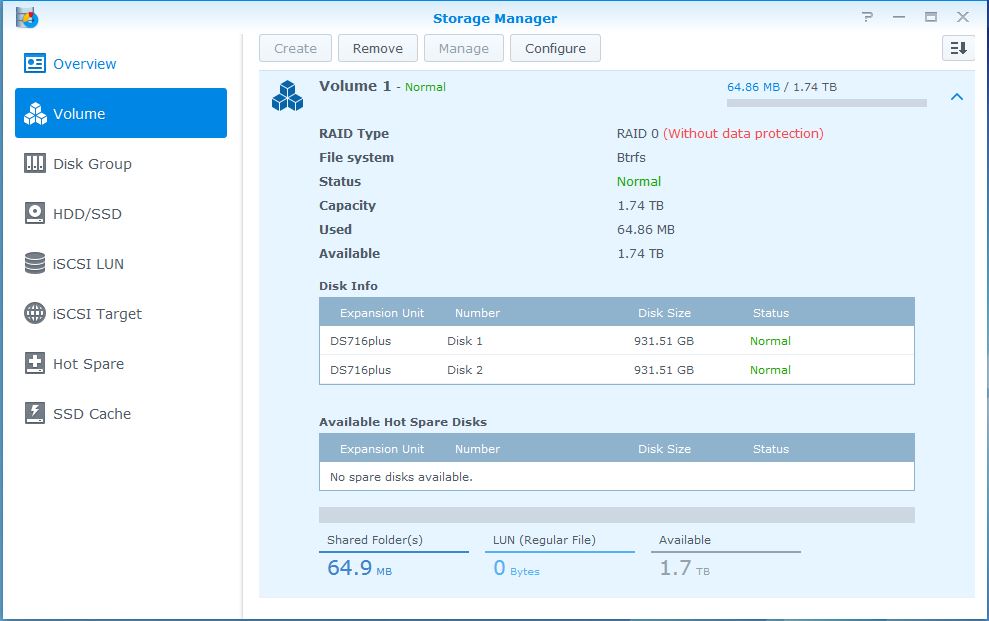Click the sort order icon above the panel
The image size is (989, 621).
pyautogui.click(x=957, y=47)
